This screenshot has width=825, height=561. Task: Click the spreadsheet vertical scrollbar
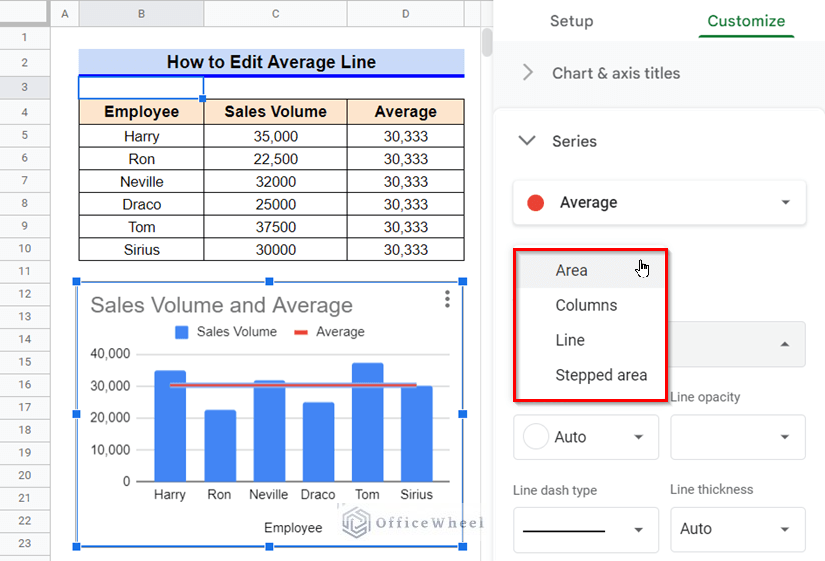tap(487, 42)
